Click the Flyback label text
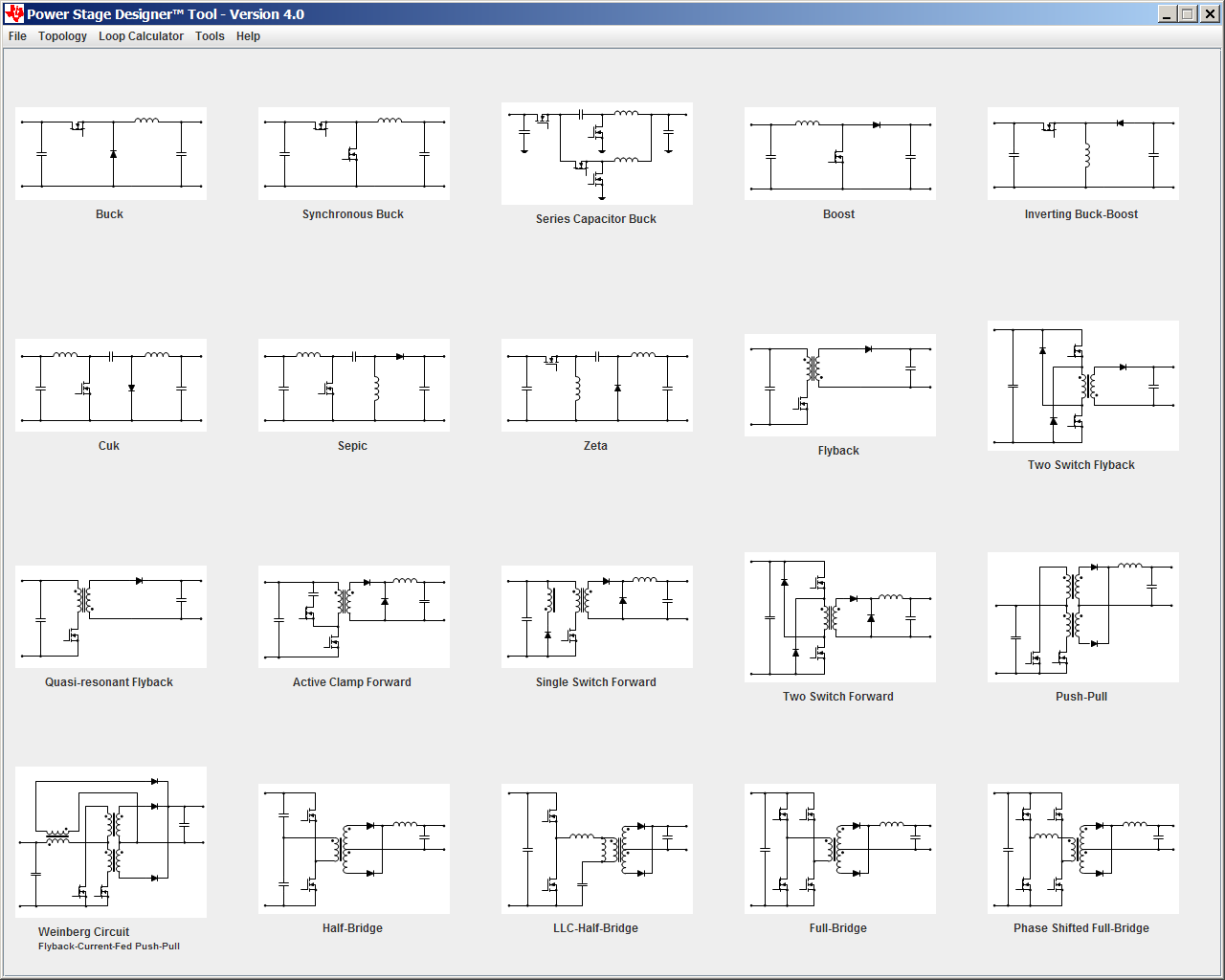Screen dimensions: 1225x980 (x=838, y=451)
